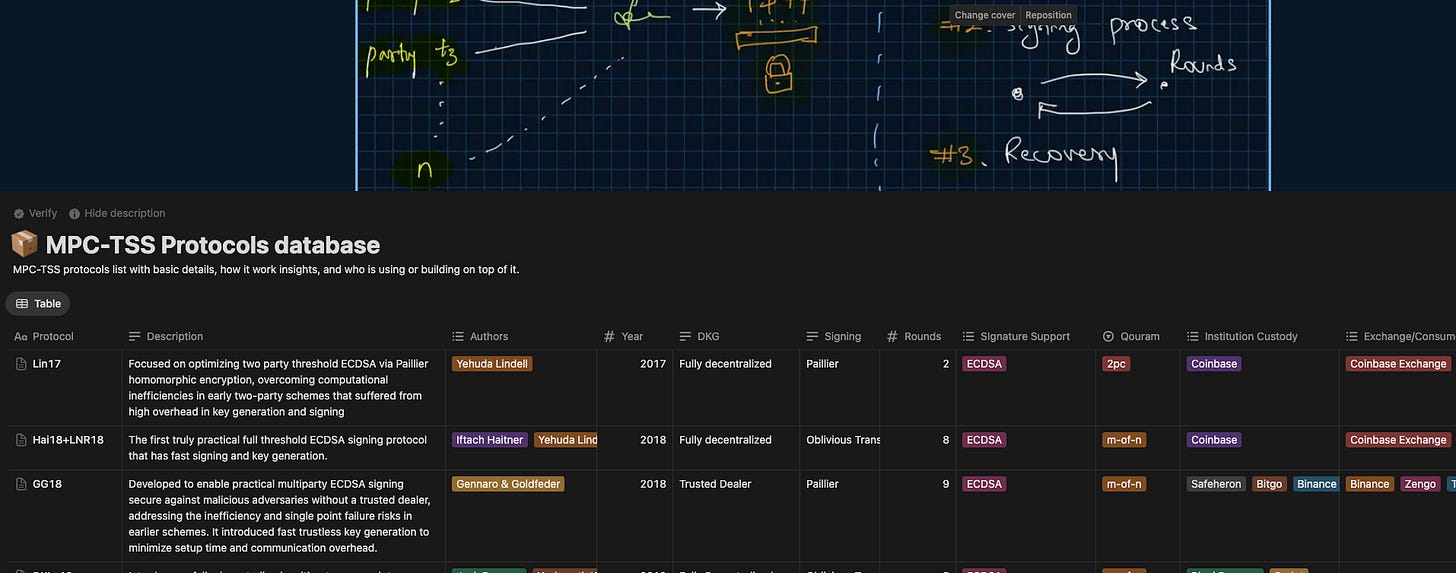Image resolution: width=1456 pixels, height=573 pixels.
Task: Click the Change cover button
Action: (x=985, y=15)
